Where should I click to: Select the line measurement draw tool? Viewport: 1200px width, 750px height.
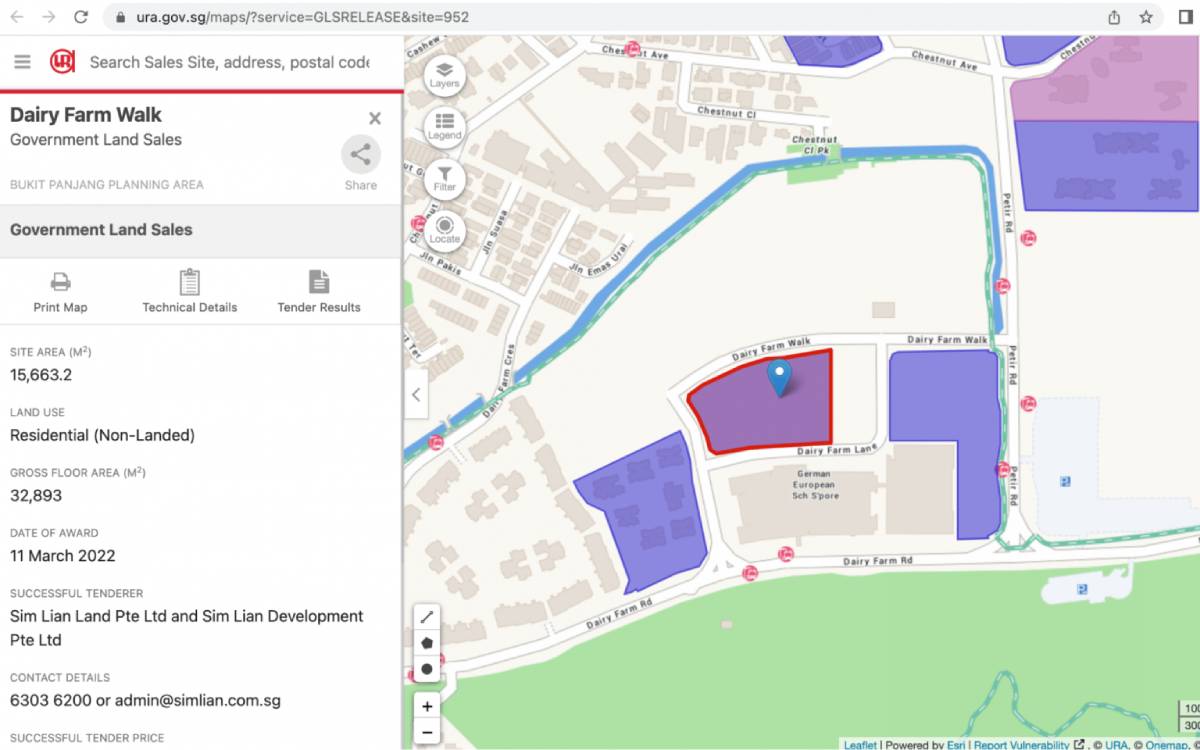point(427,618)
